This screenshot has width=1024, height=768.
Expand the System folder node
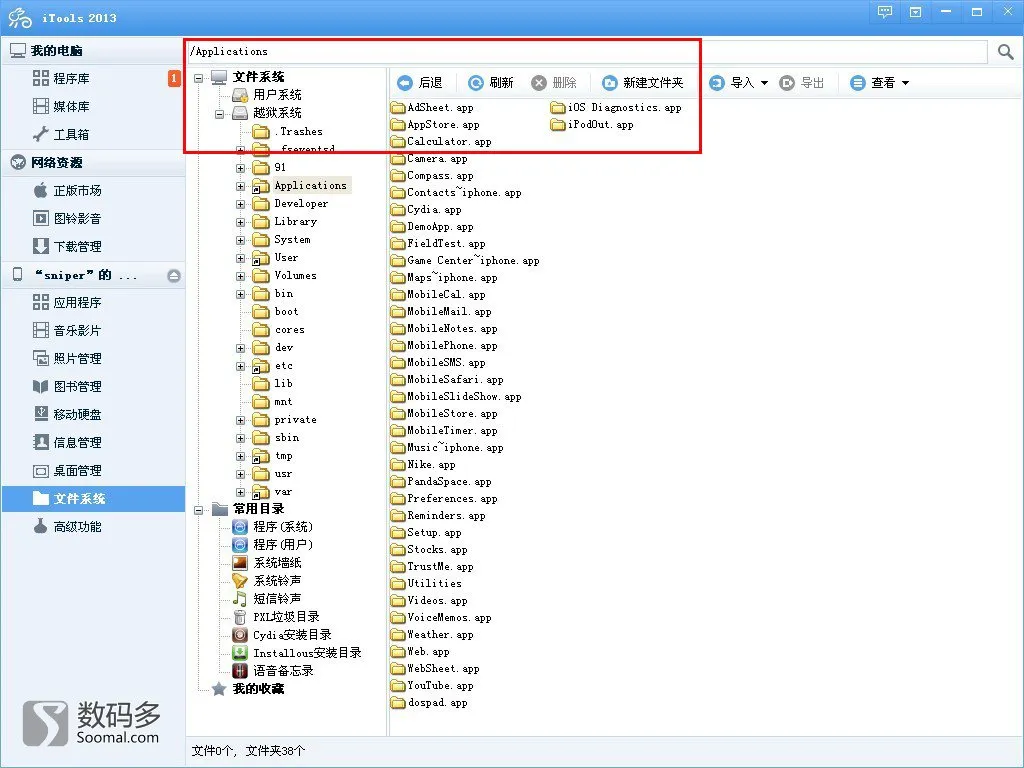pyautogui.click(x=240, y=240)
